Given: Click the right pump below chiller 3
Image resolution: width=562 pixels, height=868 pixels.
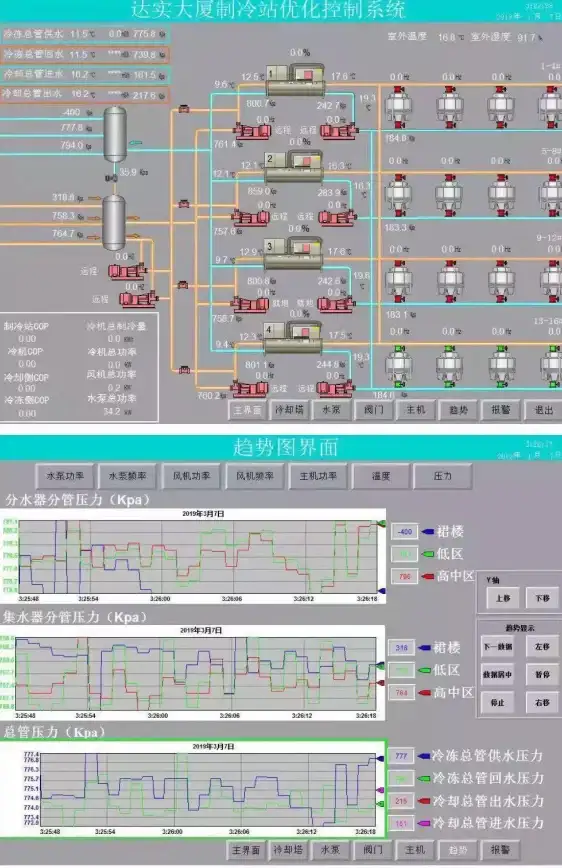Looking at the screenshot, I should coord(336,303).
